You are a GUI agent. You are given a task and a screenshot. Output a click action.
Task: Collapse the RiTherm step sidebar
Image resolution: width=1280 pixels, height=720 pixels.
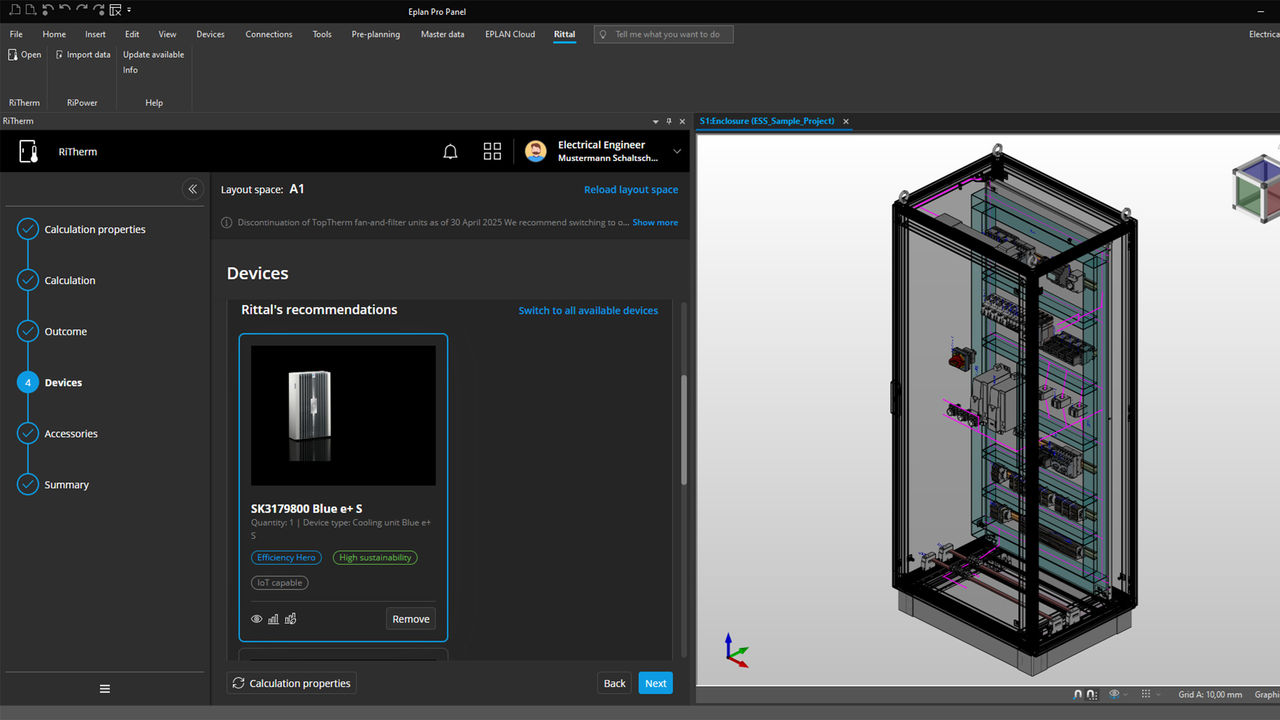point(193,189)
